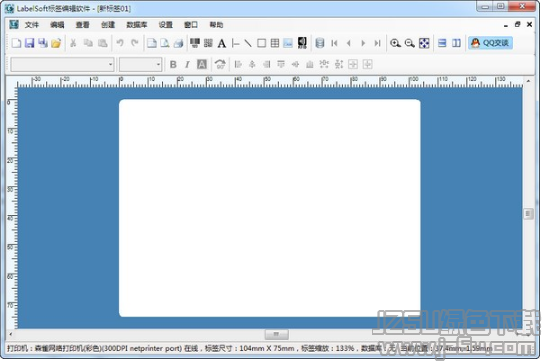The height and width of the screenshot is (361, 542).
Task: Click the zoom in magnifier
Action: (x=395, y=43)
